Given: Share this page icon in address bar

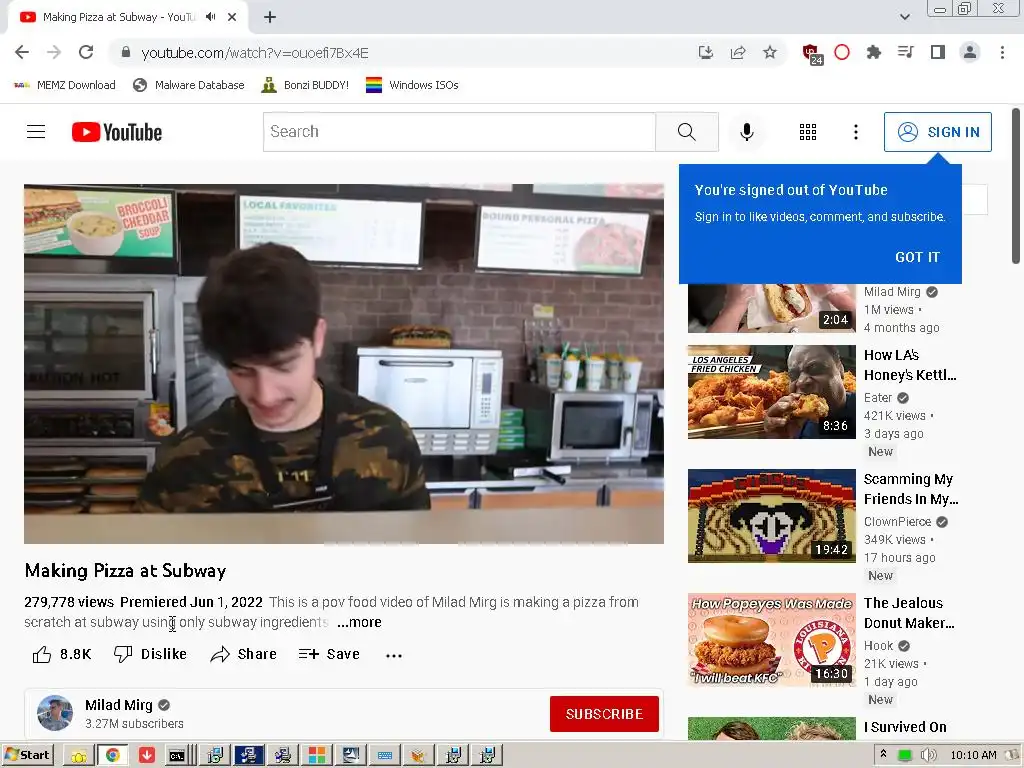Looking at the screenshot, I should point(738,52).
